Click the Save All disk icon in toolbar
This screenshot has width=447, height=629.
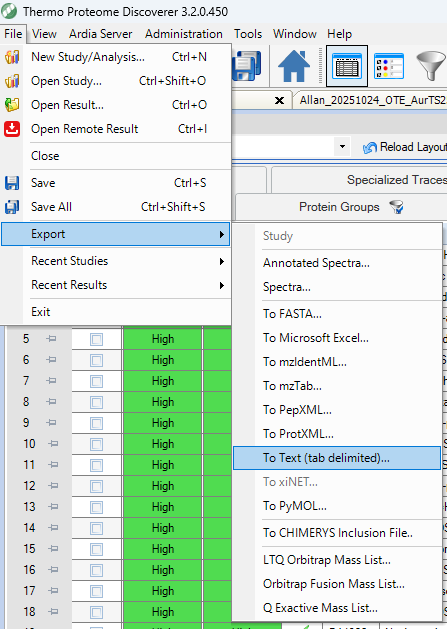click(x=246, y=66)
